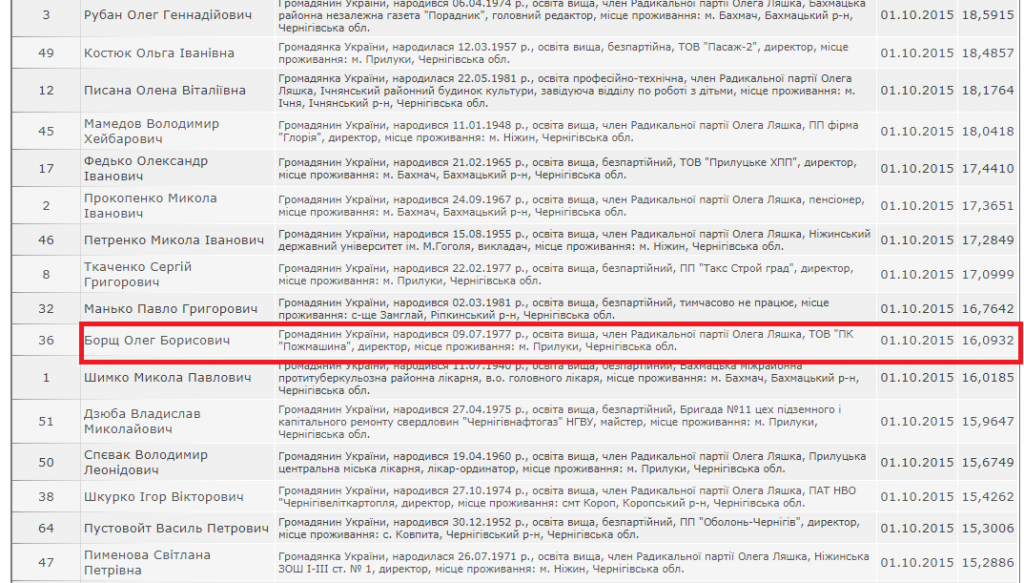Viewport: 1024px width, 583px height.
Task: Click on Пустовойт Василь Петрович
Action: coord(176,528)
